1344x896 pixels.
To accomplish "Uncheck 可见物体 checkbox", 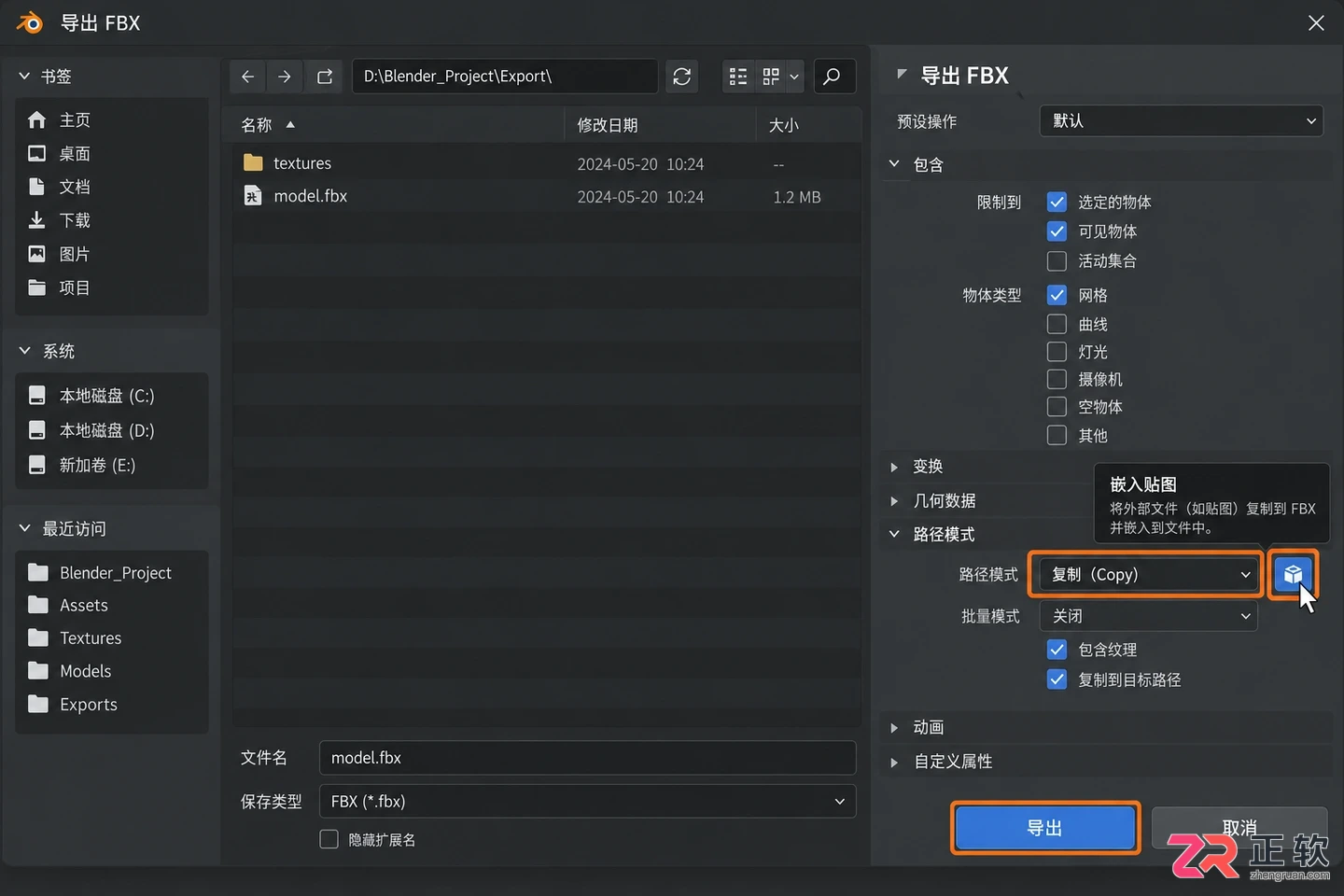I will coord(1057,231).
